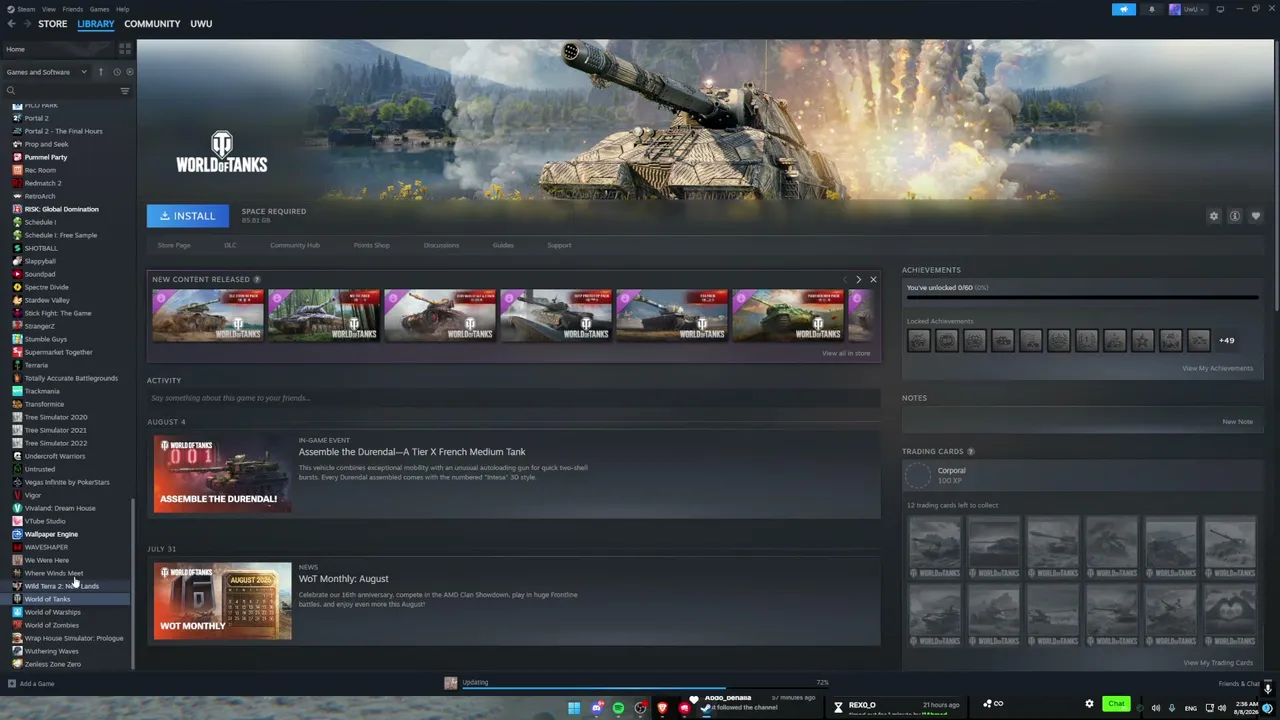Open the notifications bell
This screenshot has height=720, width=1280.
coord(1151,9)
